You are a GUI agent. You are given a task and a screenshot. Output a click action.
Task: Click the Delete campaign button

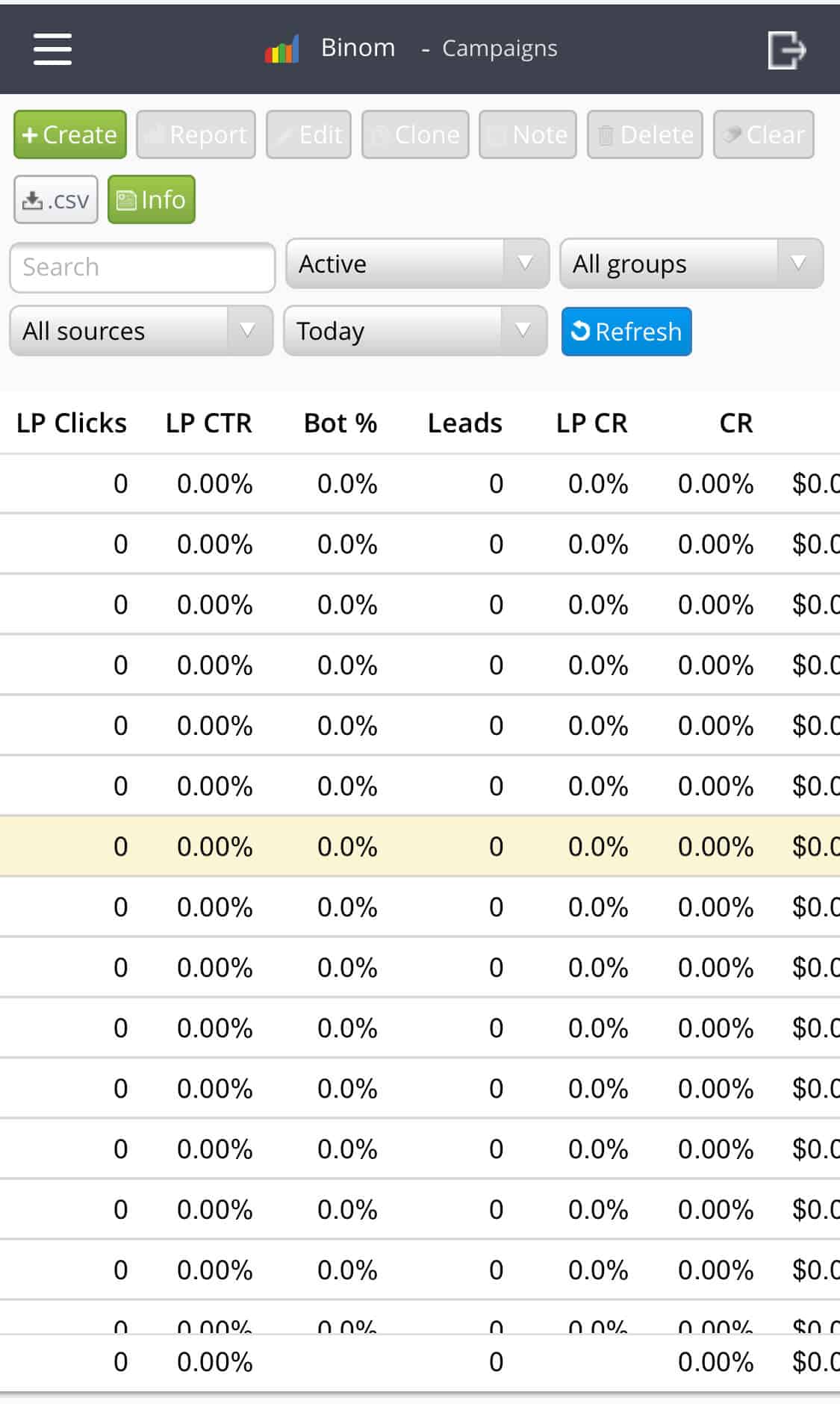point(644,135)
